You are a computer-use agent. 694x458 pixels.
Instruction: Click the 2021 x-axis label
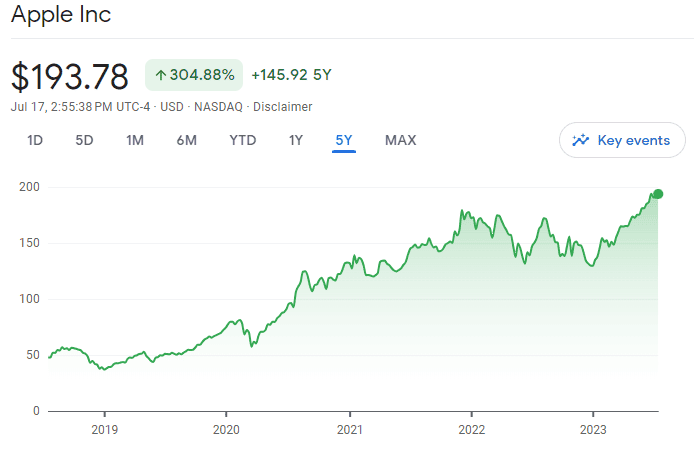tap(350, 431)
